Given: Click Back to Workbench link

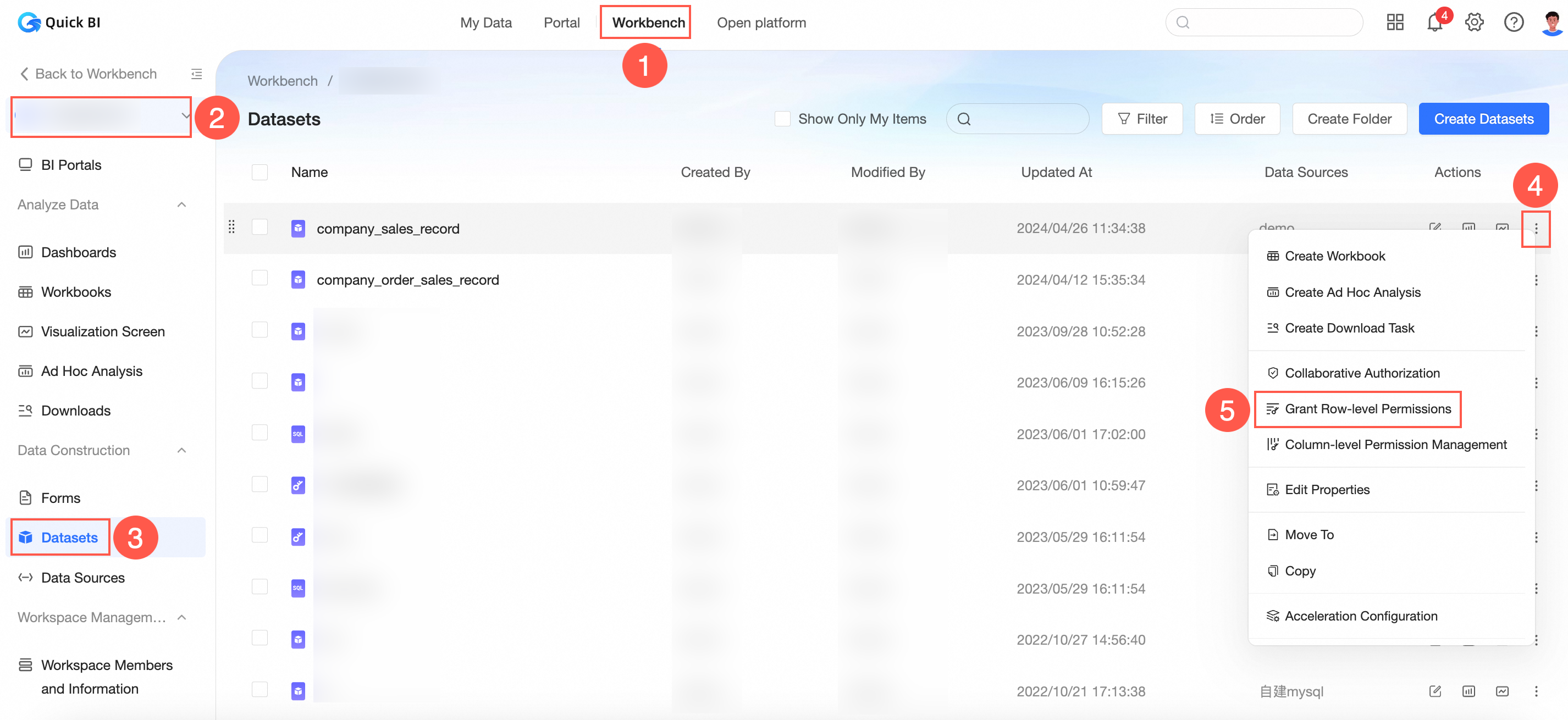Looking at the screenshot, I should coord(89,74).
